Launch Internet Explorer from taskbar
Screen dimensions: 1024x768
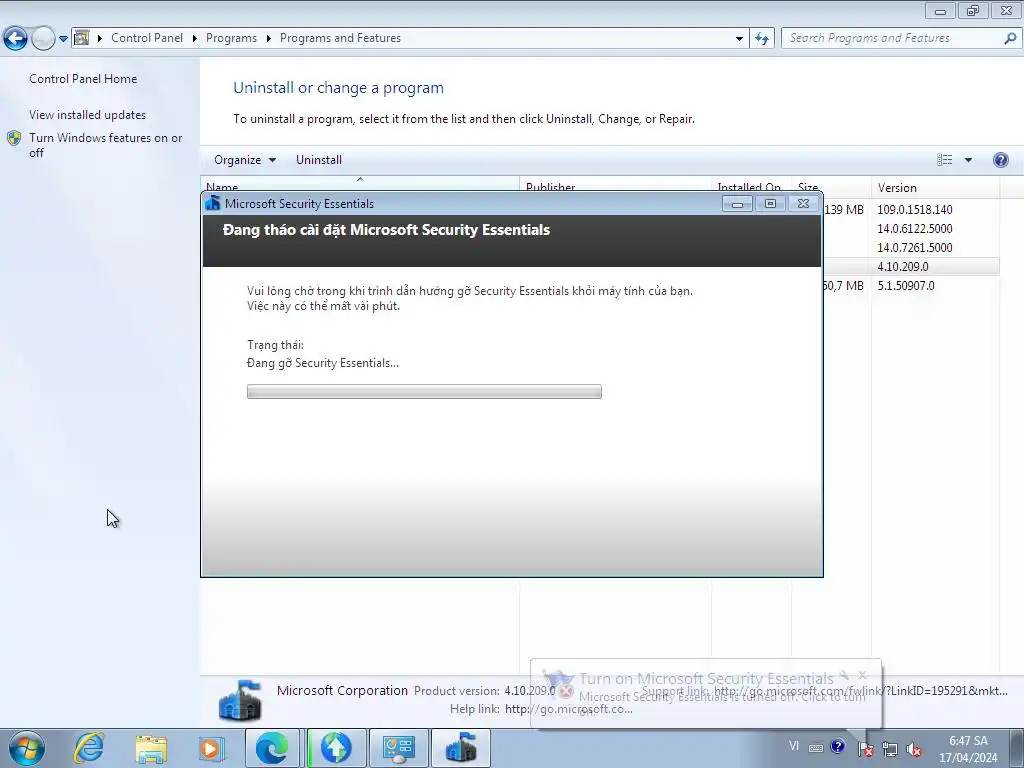pos(89,748)
